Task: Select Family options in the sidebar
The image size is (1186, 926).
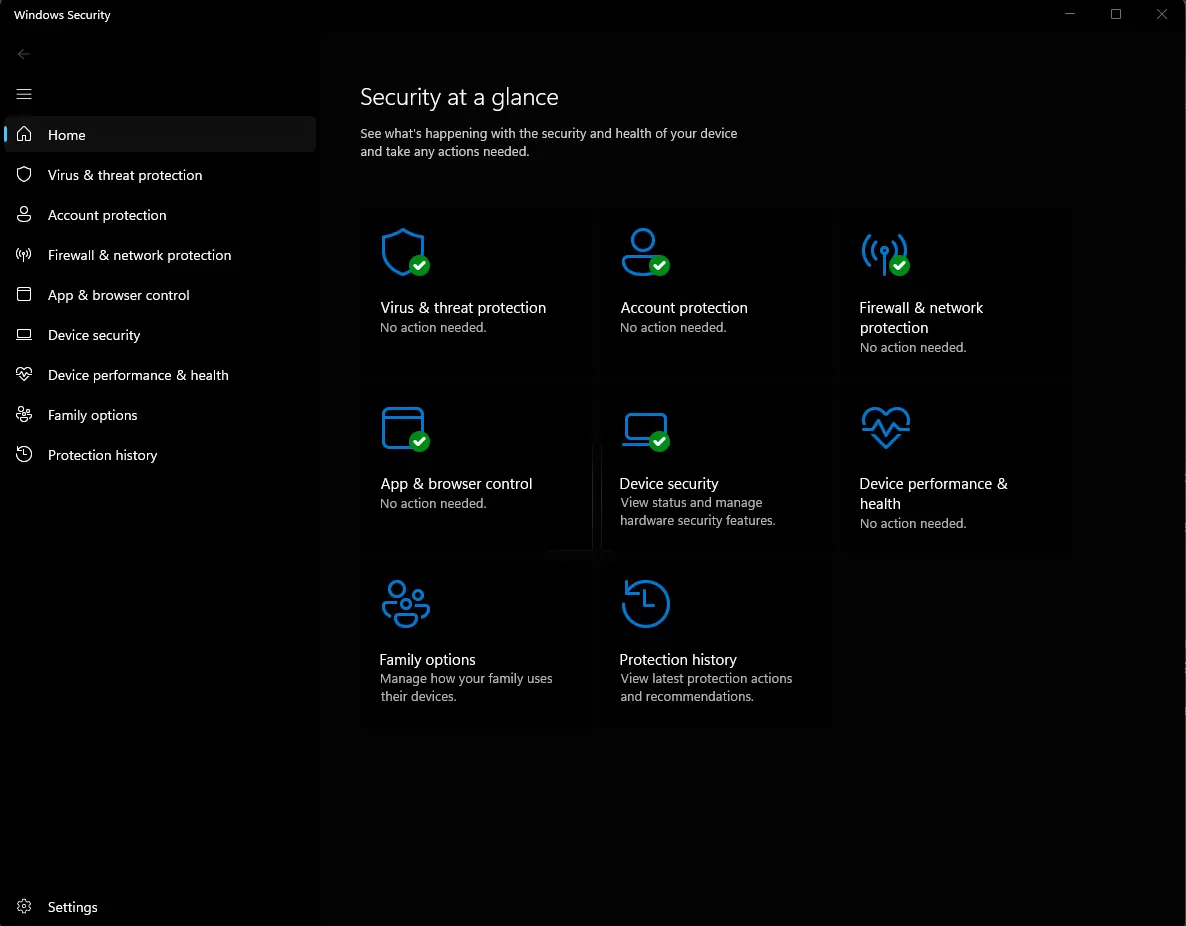Action: [x=160, y=415]
